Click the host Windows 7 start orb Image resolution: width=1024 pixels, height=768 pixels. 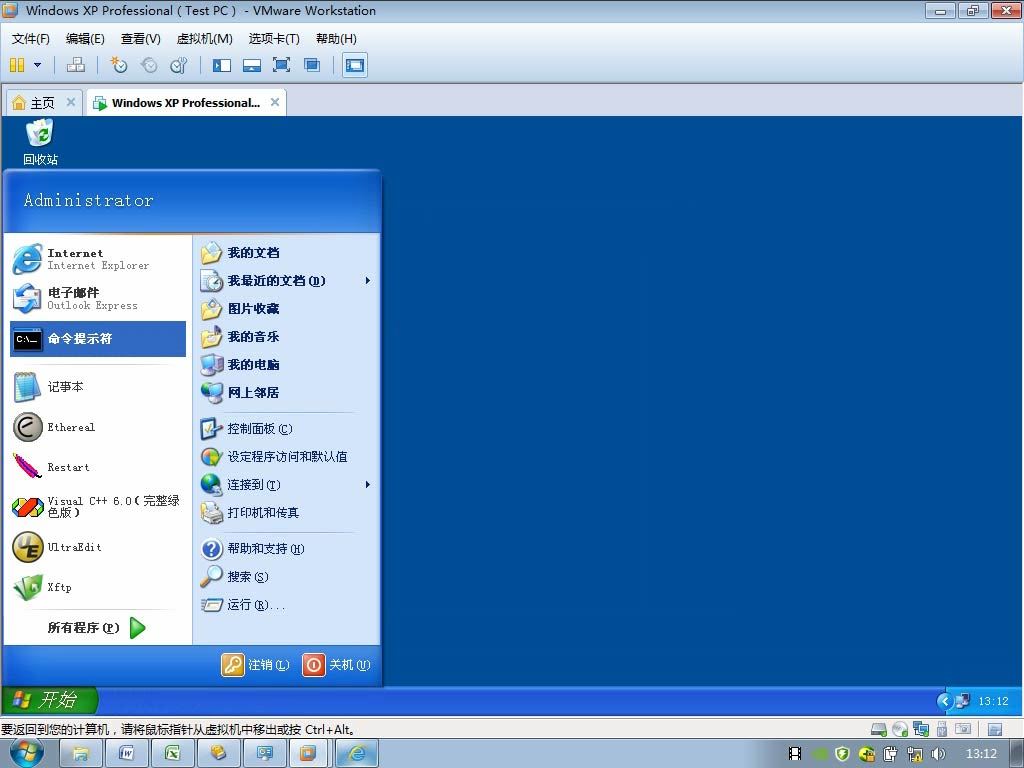pyautogui.click(x=26, y=754)
